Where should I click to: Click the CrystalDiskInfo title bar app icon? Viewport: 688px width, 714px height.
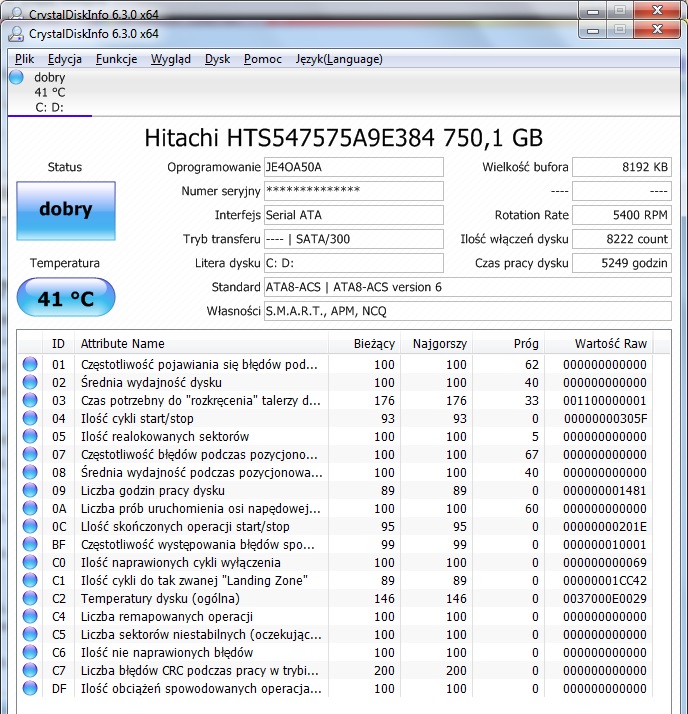coord(16,34)
